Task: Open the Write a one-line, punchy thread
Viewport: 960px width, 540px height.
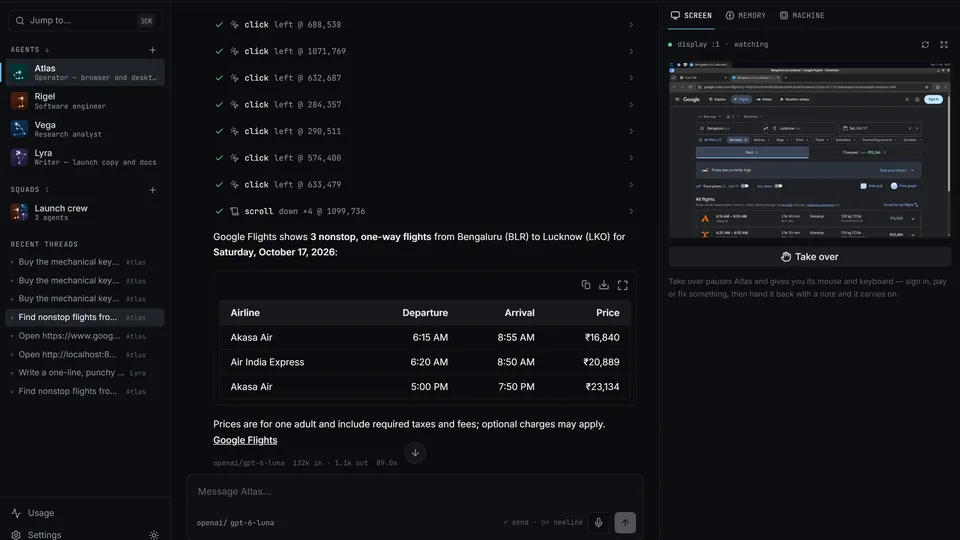Action: click(x=84, y=372)
